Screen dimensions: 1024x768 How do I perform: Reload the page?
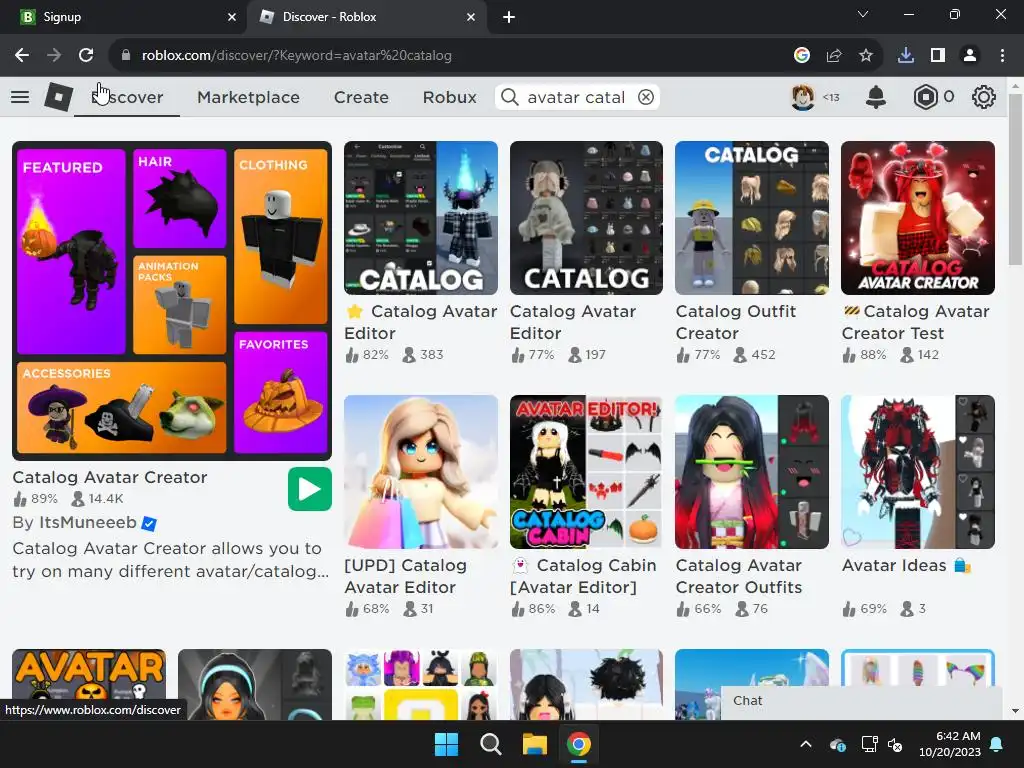86,56
